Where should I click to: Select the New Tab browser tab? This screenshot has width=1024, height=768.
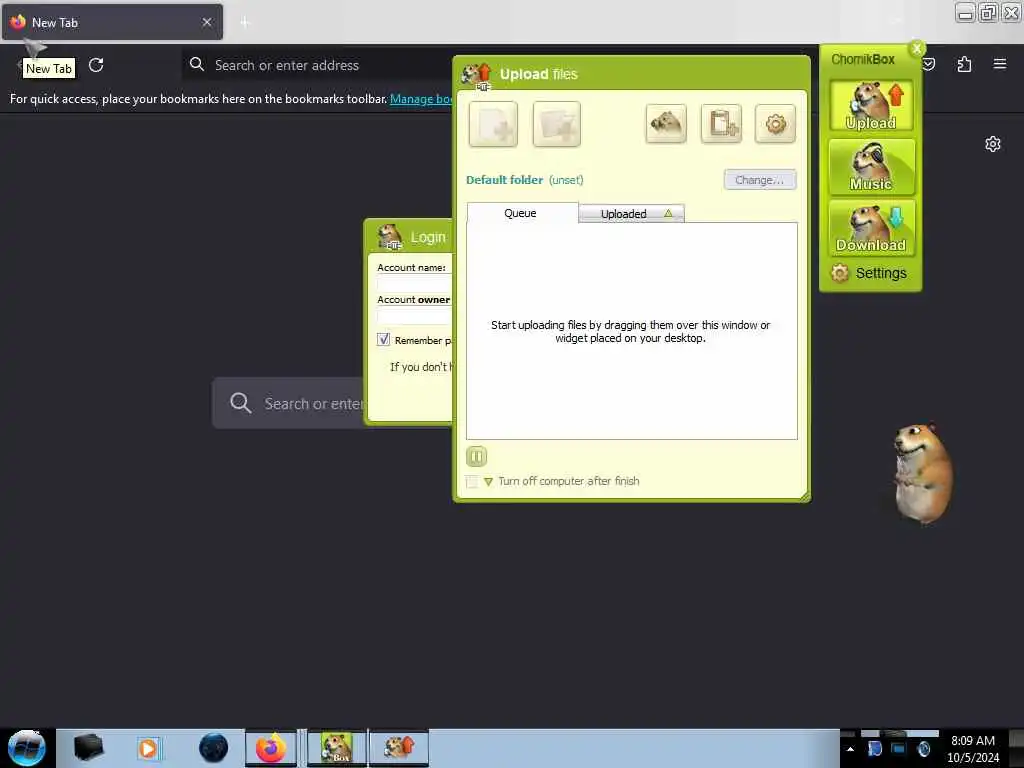112,22
